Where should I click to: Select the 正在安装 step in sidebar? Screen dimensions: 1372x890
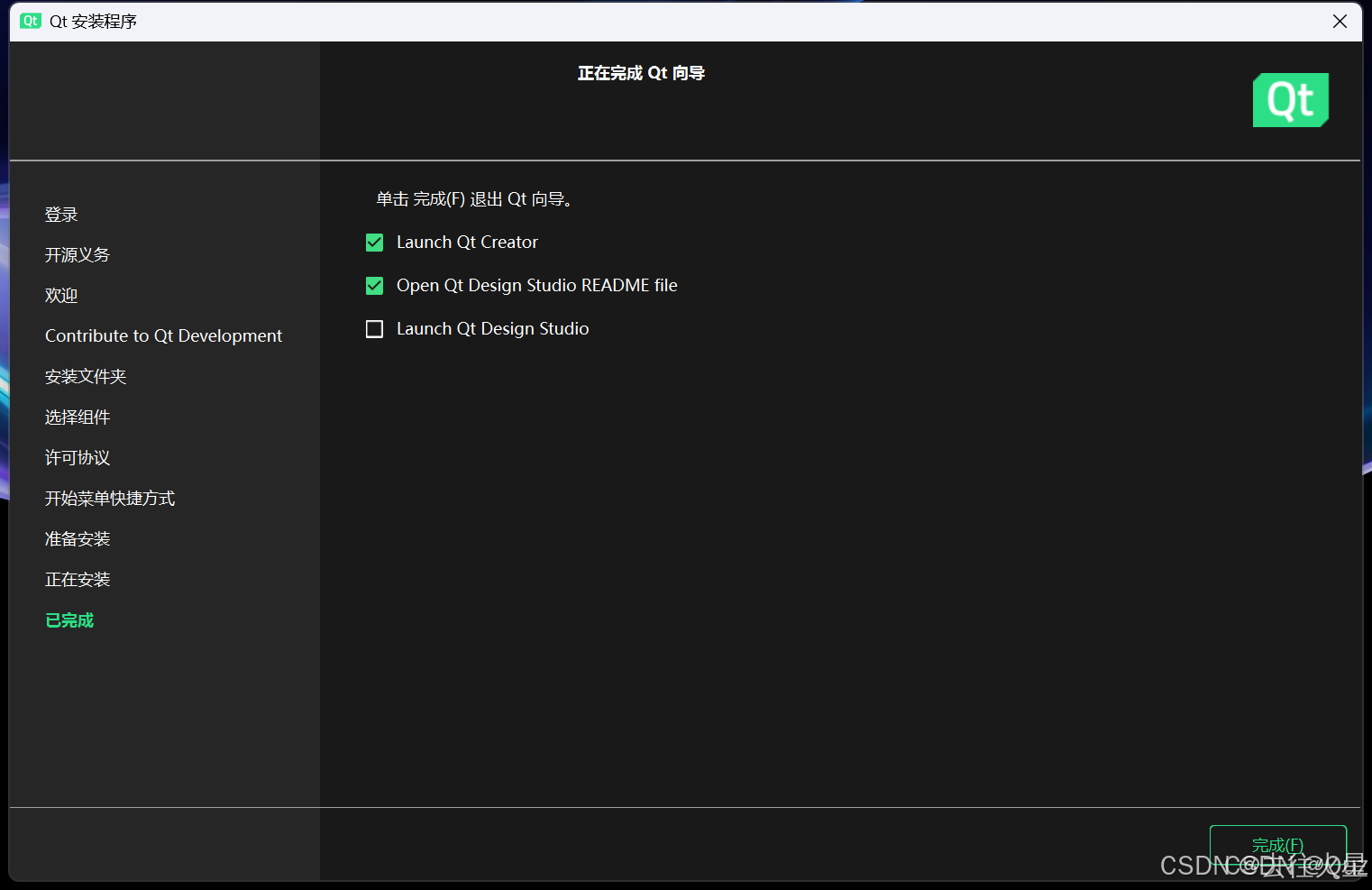(x=78, y=580)
